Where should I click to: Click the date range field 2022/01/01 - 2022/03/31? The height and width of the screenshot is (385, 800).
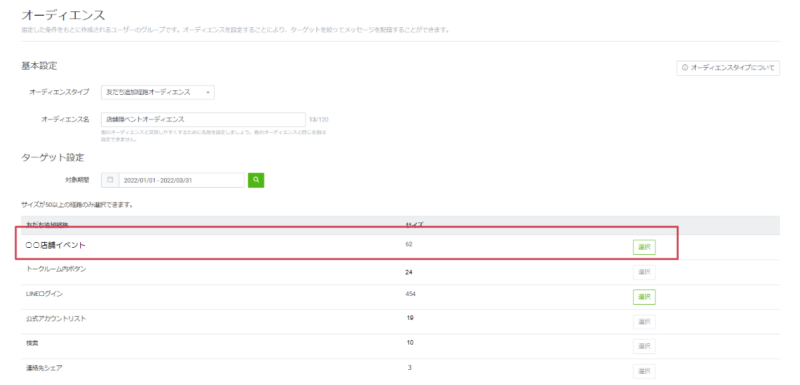[182, 180]
